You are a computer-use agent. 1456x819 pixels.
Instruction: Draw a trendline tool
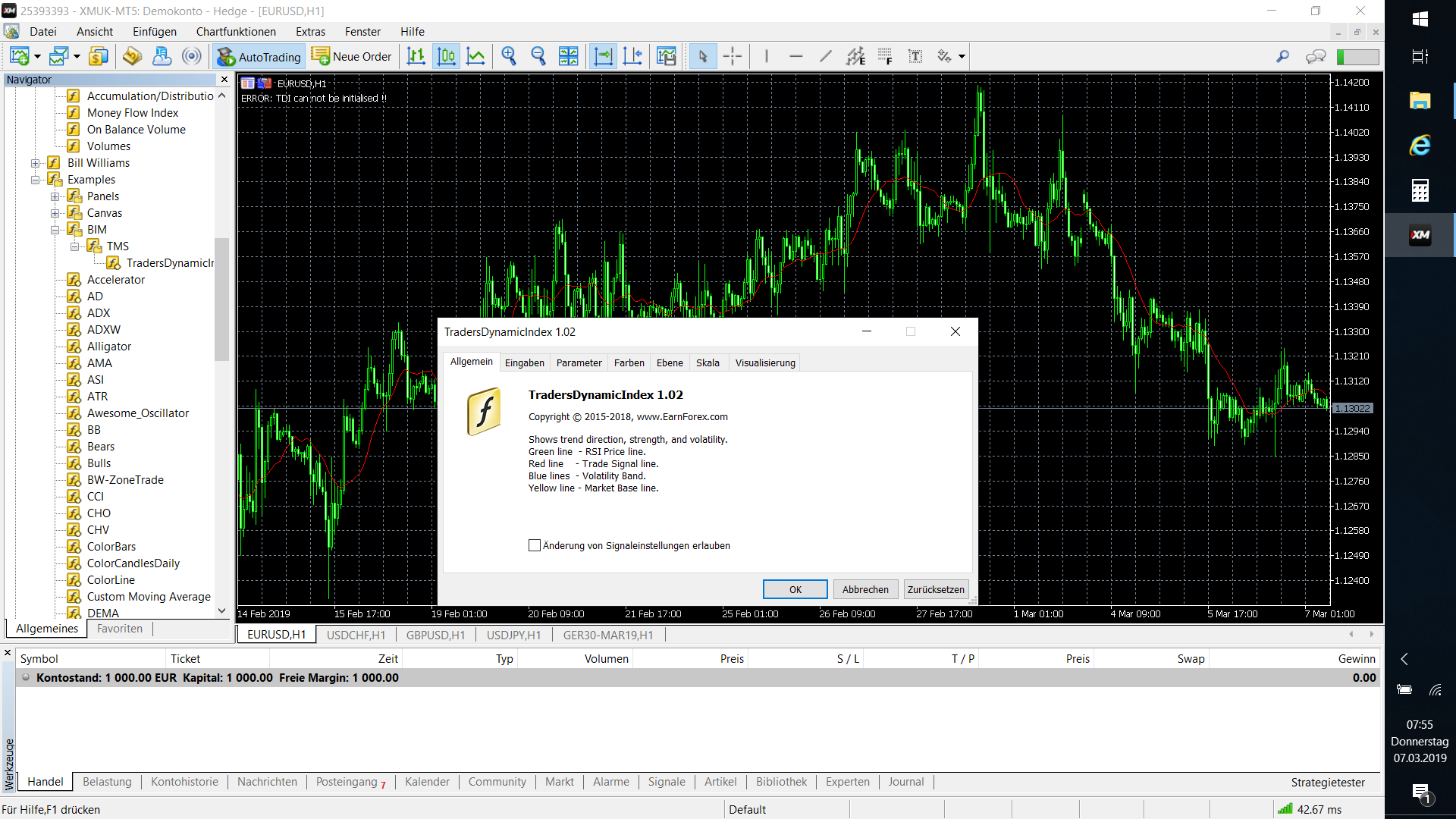(x=826, y=56)
